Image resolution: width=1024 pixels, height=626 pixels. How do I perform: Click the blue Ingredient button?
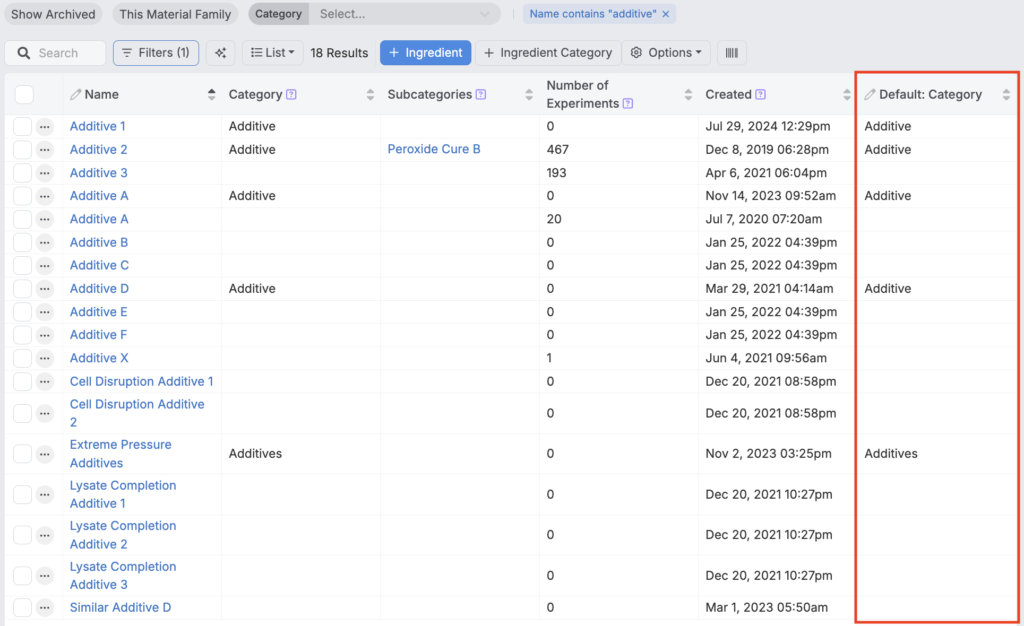425,53
